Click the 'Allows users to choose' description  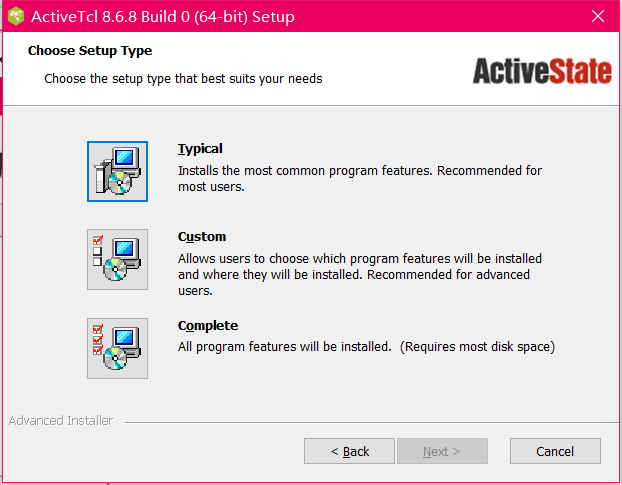(360, 274)
